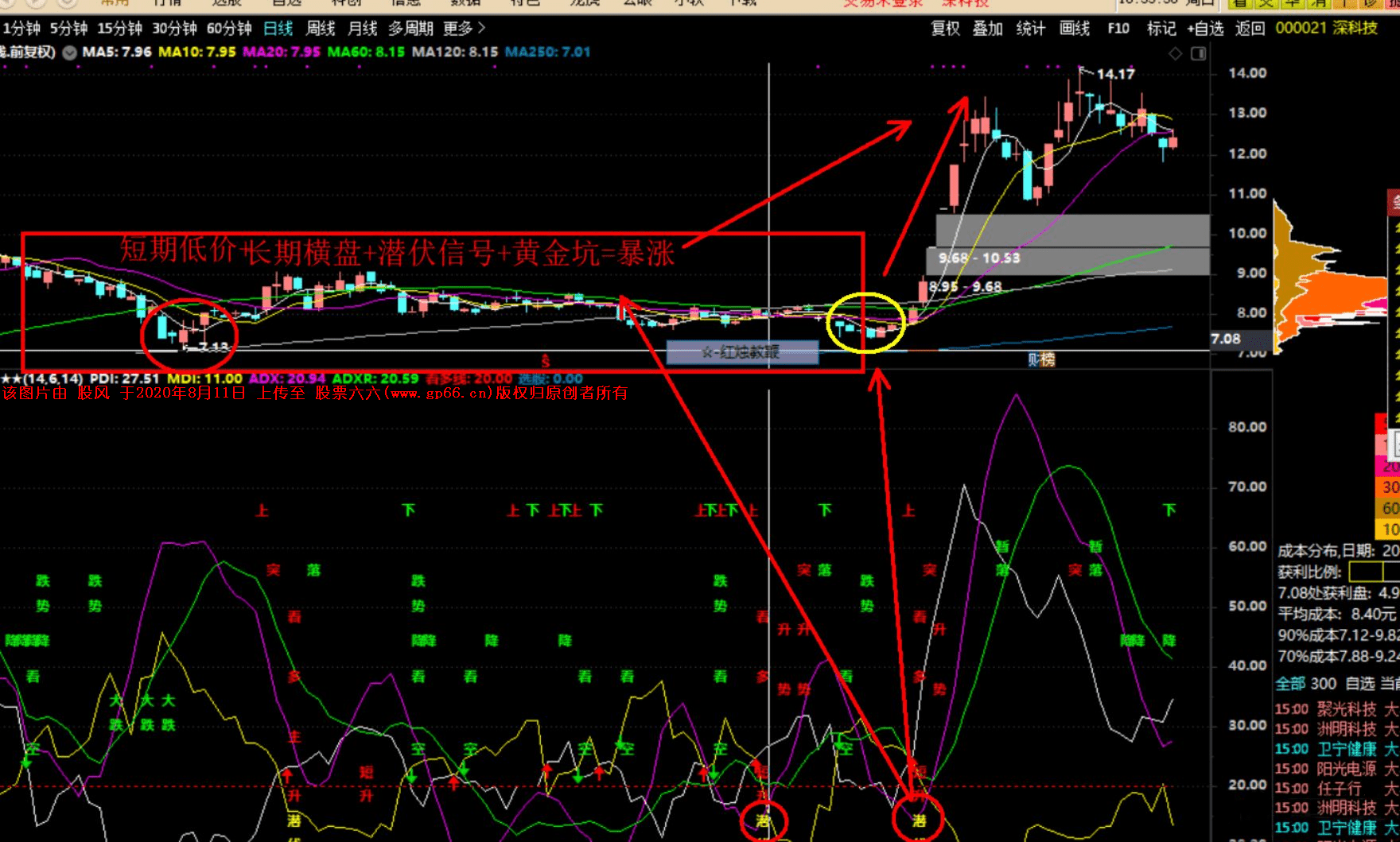Switch chart to 周线 period
1400x842 pixels.
tap(321, 29)
